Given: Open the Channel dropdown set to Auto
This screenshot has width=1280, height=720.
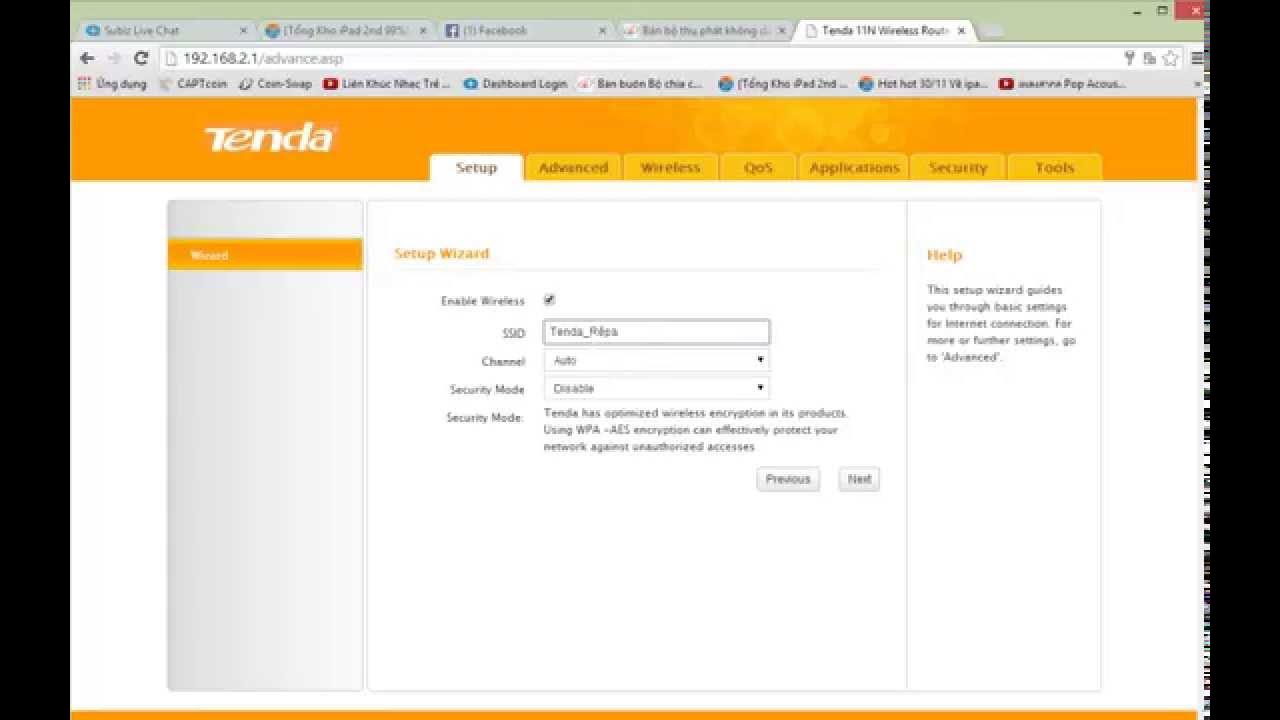Looking at the screenshot, I should click(656, 360).
